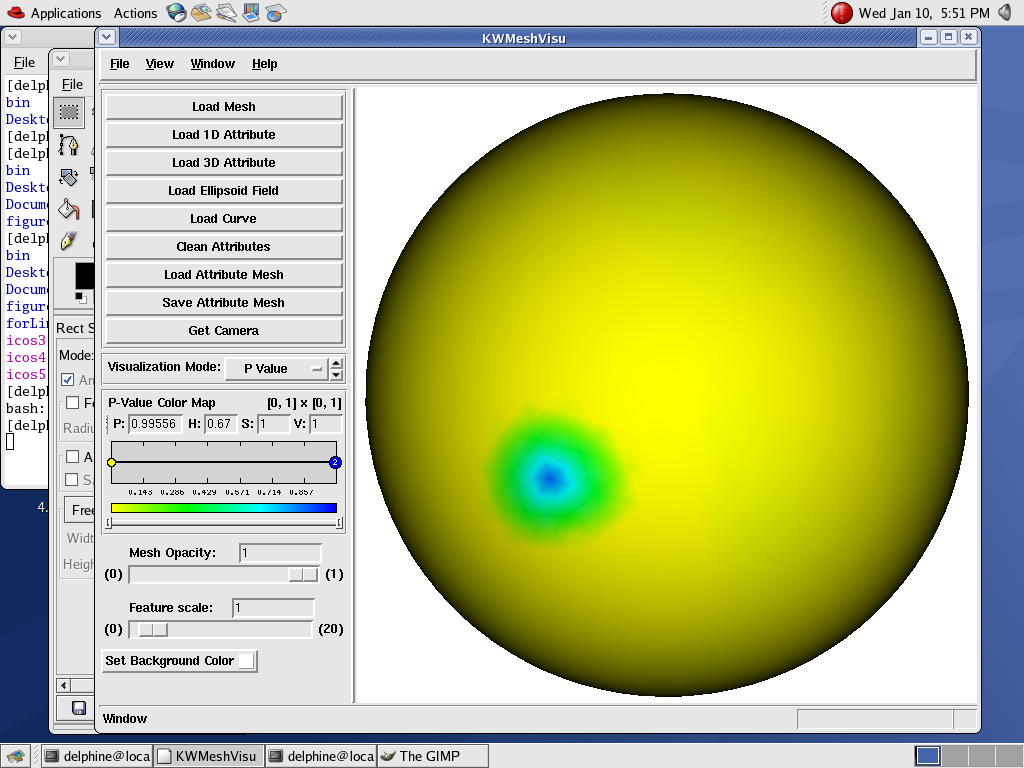Open the Help menu in KWMeshVisu

[x=264, y=64]
